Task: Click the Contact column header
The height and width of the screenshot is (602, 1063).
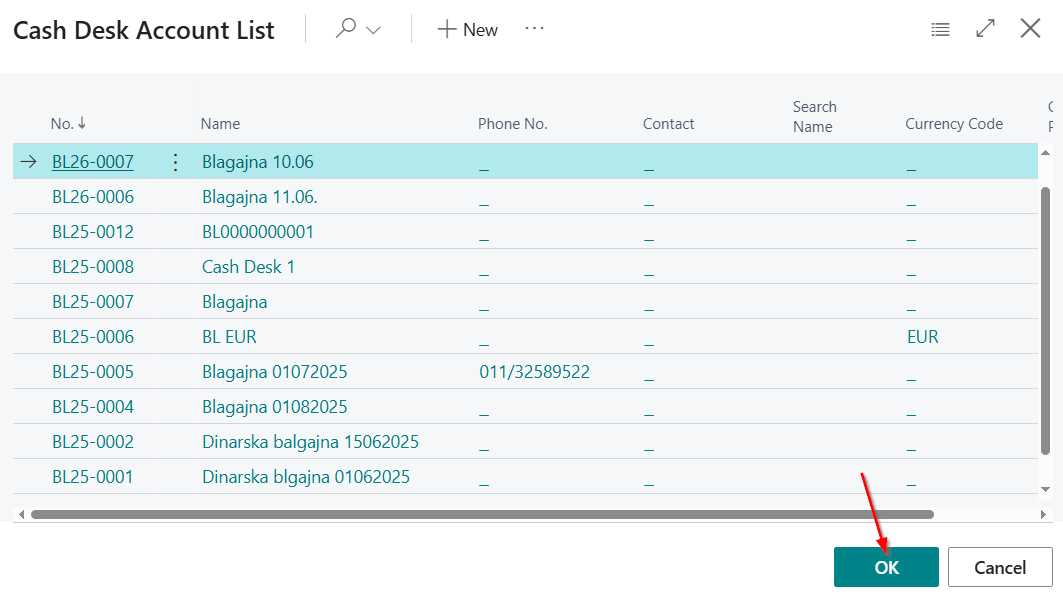Action: [x=668, y=123]
